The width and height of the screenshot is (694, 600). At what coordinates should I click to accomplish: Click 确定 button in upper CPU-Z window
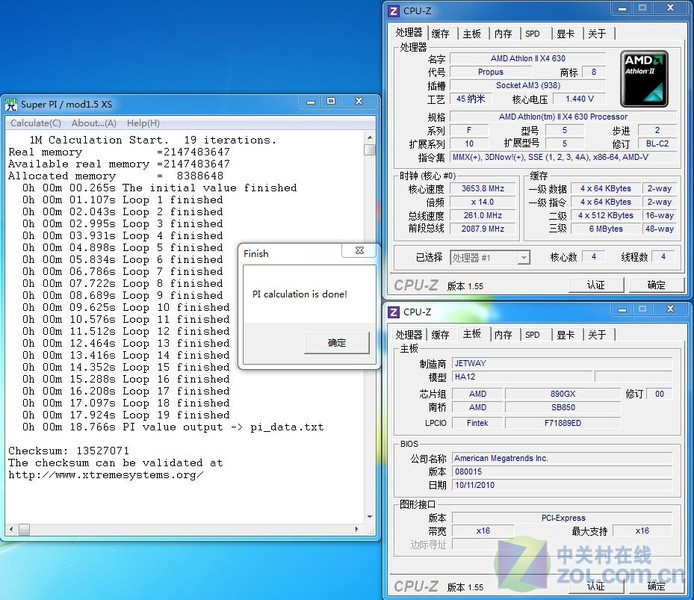pyautogui.click(x=656, y=285)
